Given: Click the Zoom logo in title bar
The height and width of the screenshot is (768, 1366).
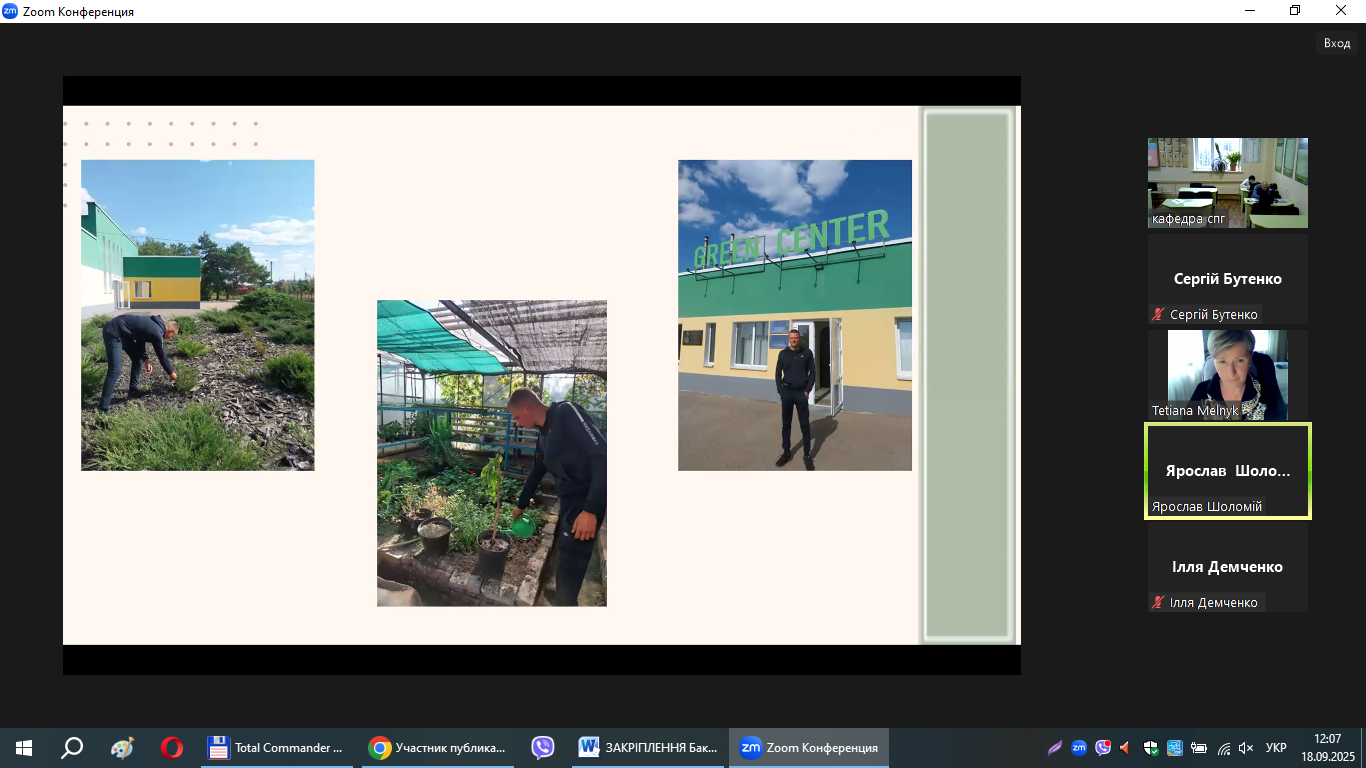Looking at the screenshot, I should pyautogui.click(x=10, y=11).
